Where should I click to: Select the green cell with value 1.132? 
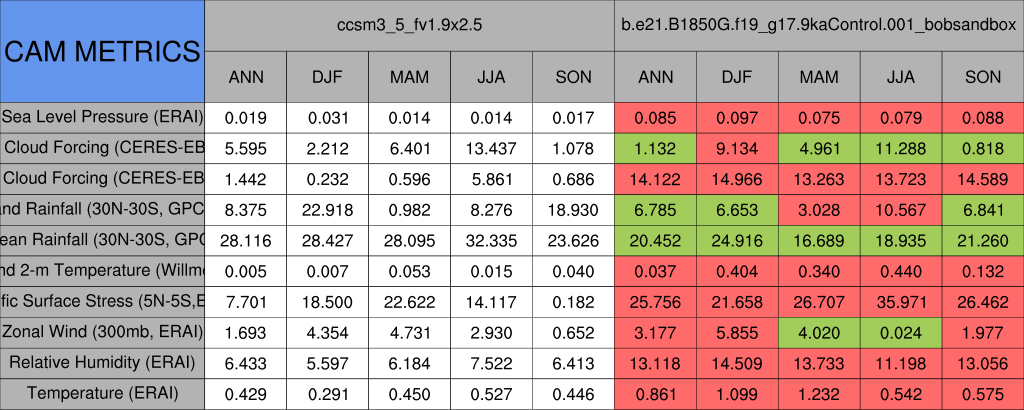point(656,148)
